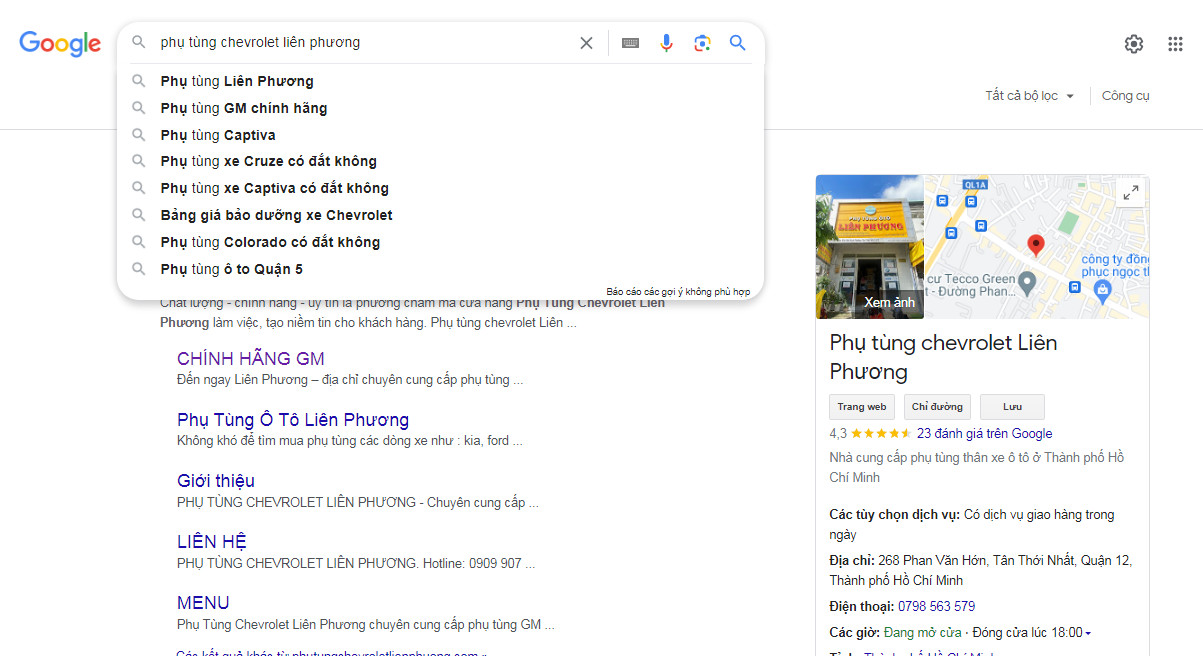Click the red map location marker
This screenshot has width=1203, height=656.
[1035, 244]
